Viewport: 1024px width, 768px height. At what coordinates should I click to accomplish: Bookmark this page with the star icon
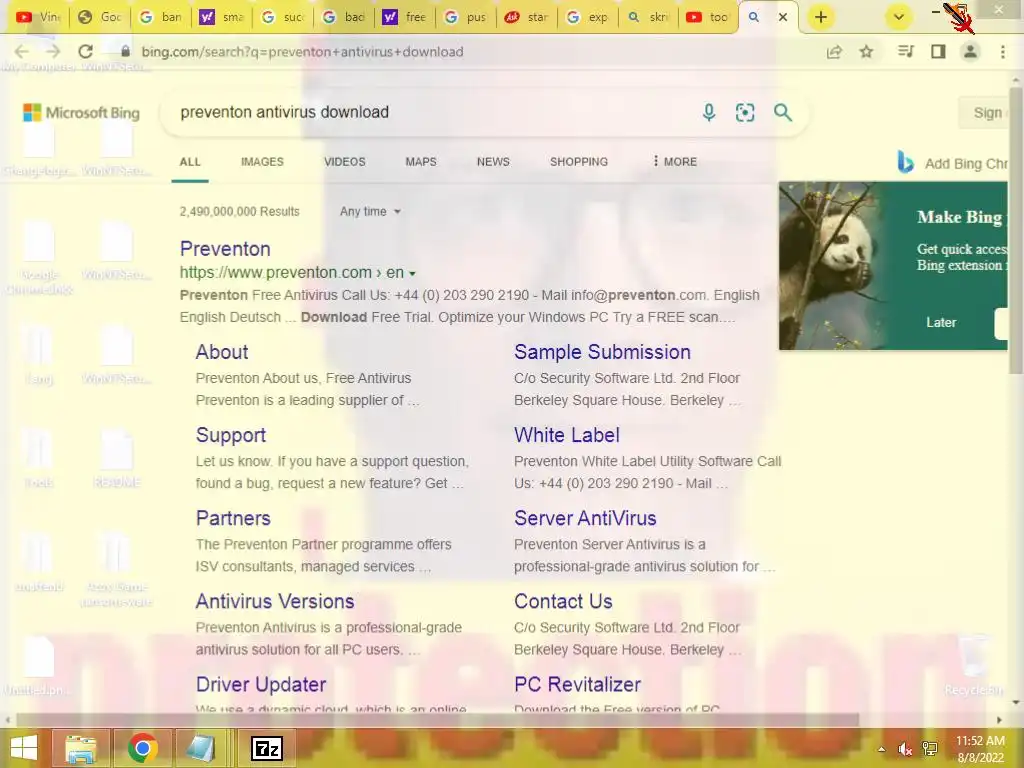coord(866,52)
